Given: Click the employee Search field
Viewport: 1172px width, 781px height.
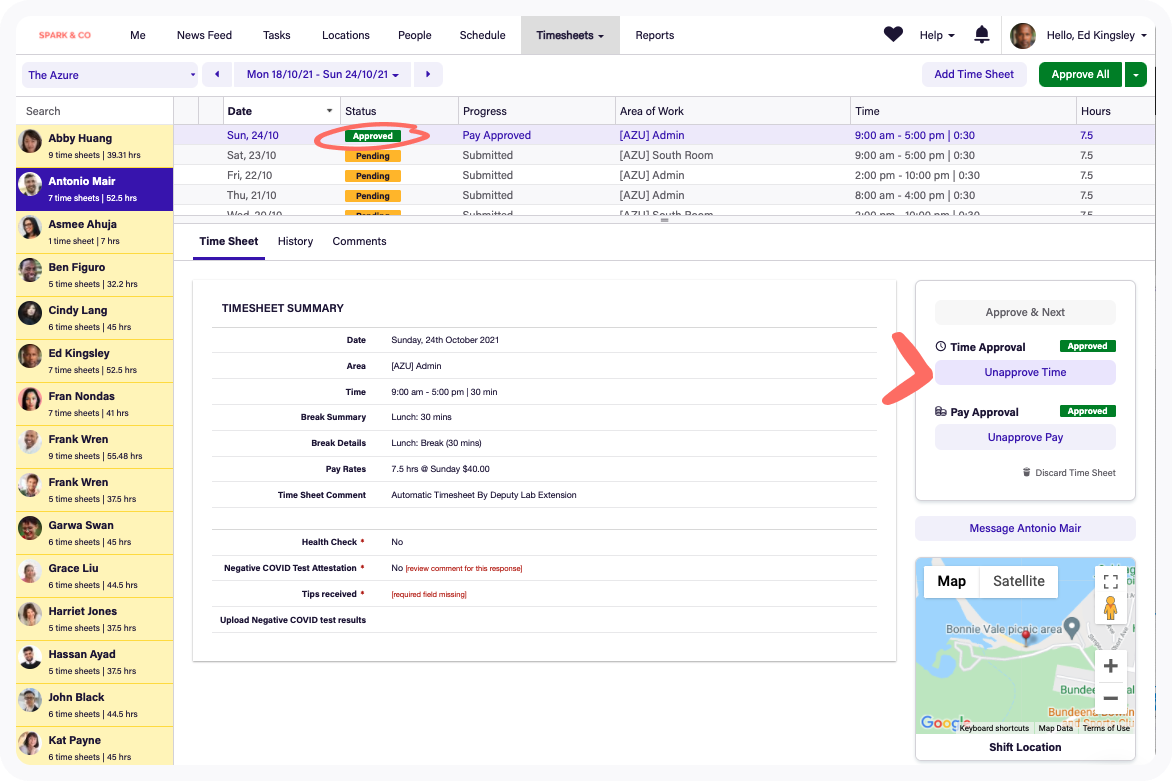Looking at the screenshot, I should [95, 111].
